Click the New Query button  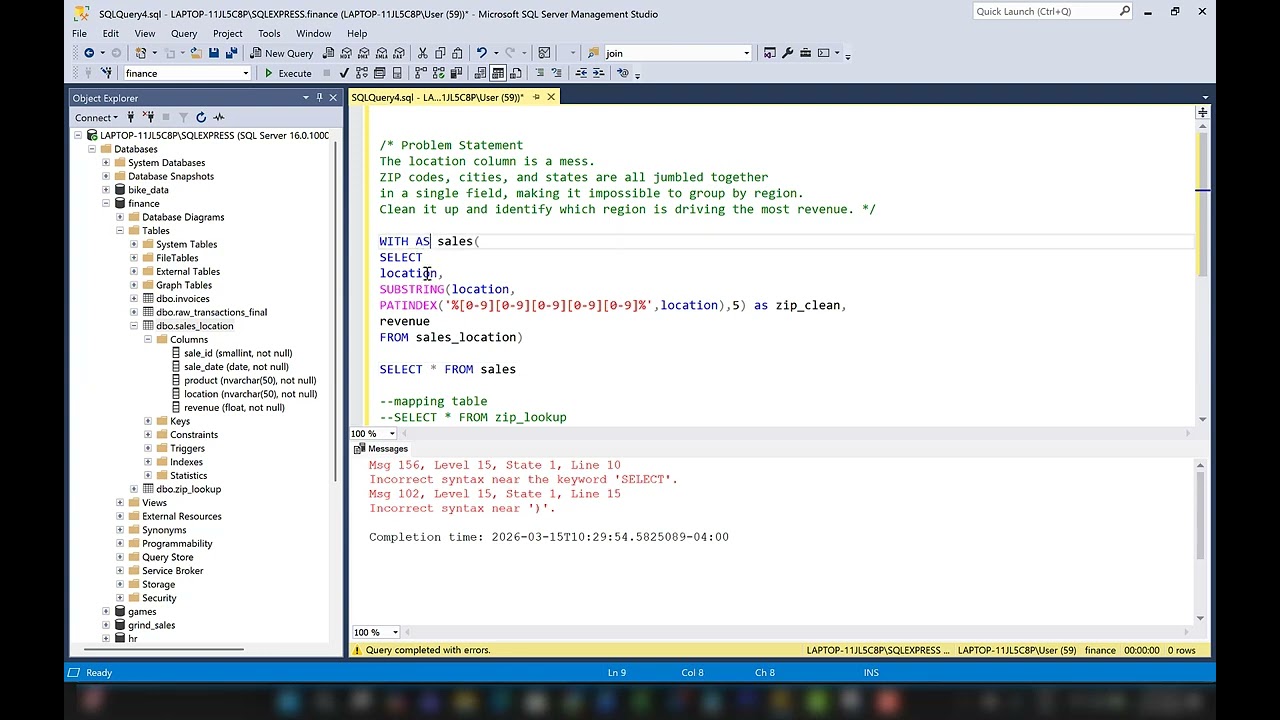282,53
